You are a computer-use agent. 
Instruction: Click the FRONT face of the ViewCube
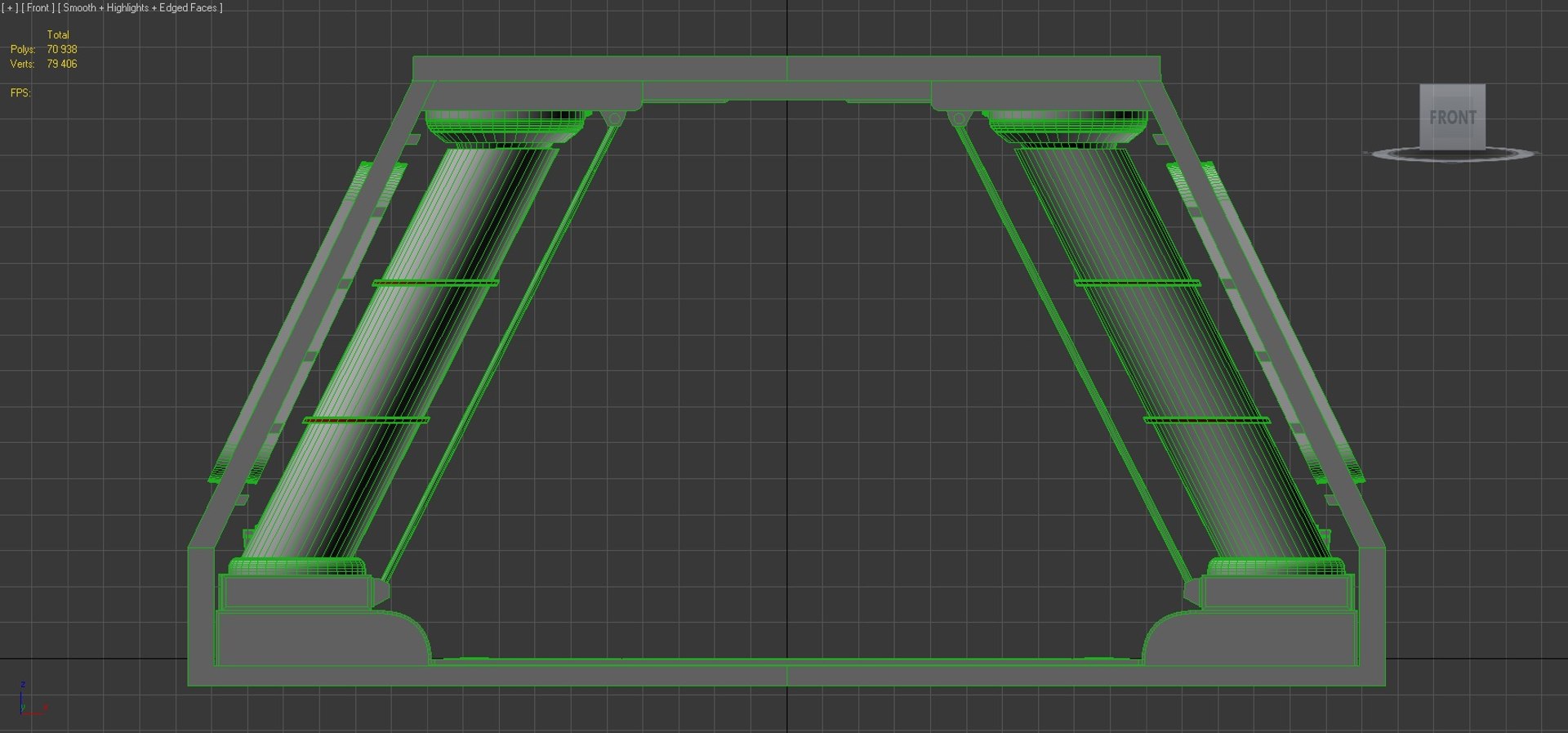coord(1452,117)
